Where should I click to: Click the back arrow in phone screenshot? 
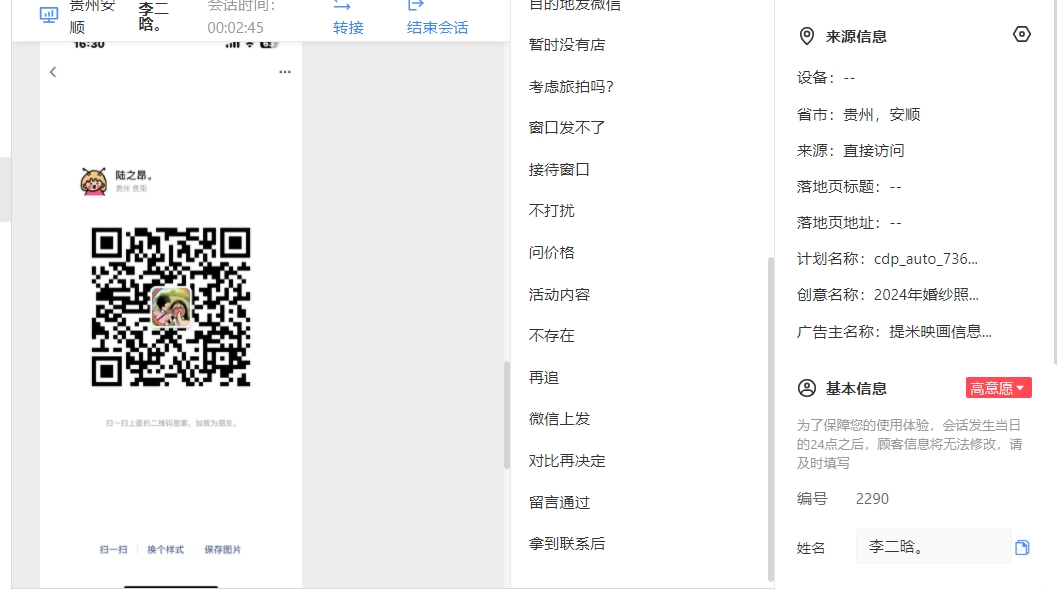point(53,72)
